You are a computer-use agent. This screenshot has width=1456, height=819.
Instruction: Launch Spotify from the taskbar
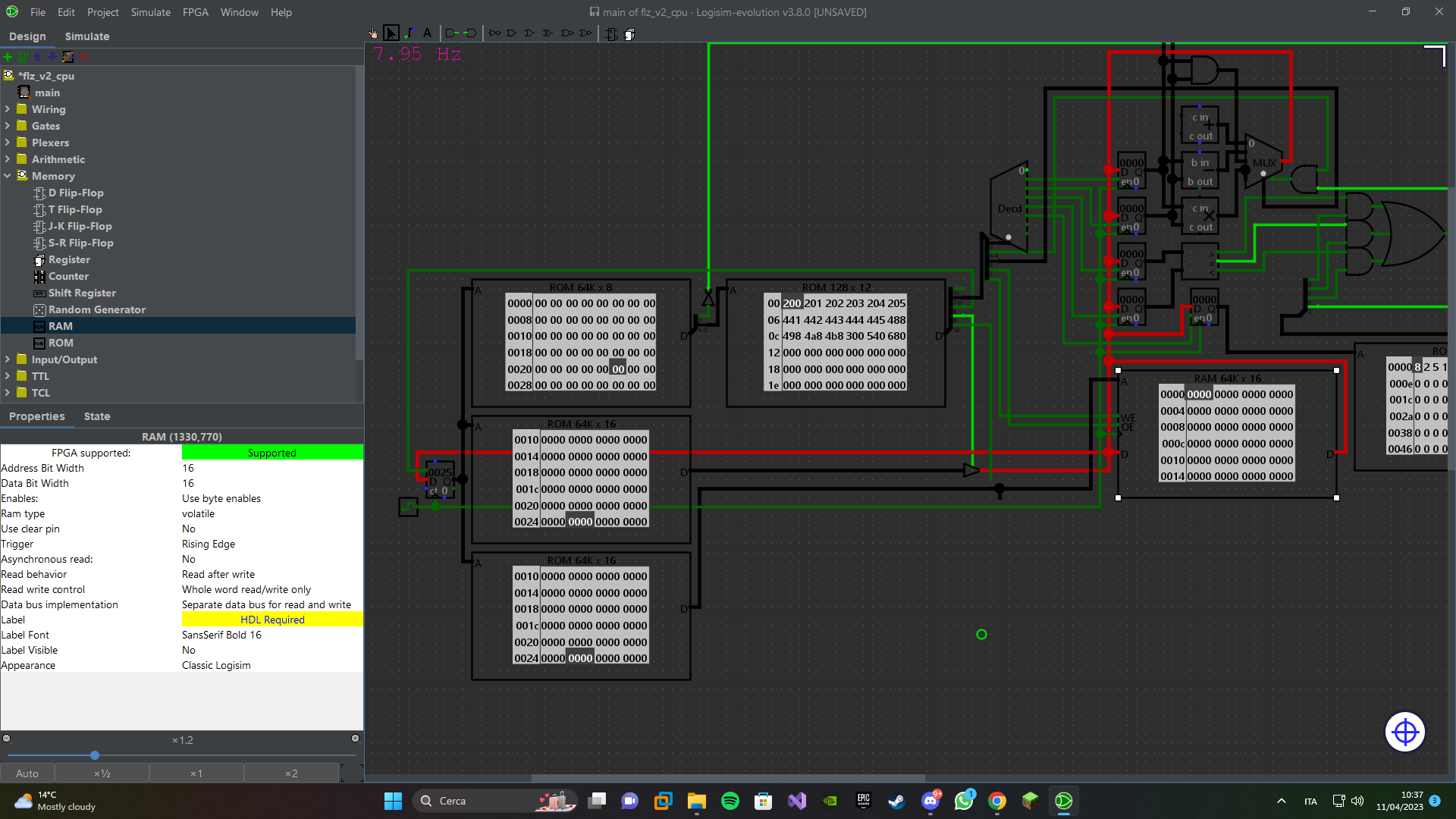(730, 800)
